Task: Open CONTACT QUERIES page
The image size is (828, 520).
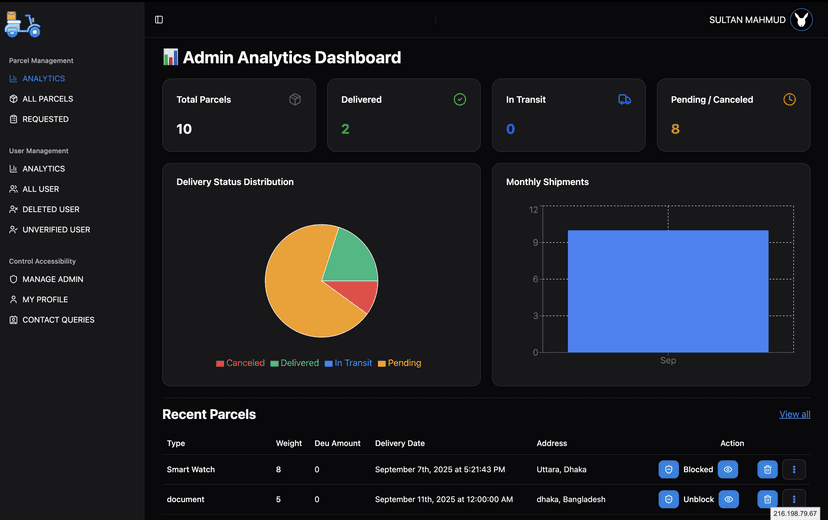Action: point(58,320)
